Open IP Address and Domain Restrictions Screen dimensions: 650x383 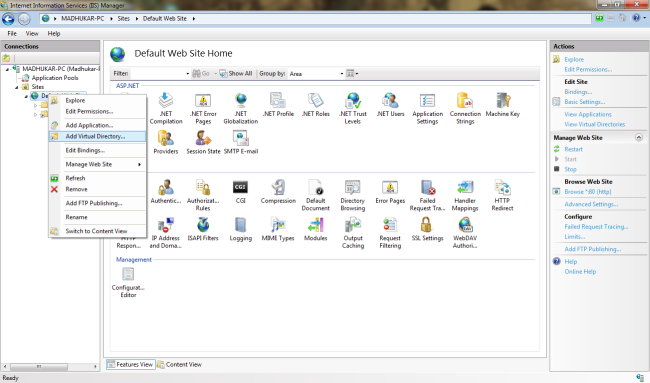[166, 233]
